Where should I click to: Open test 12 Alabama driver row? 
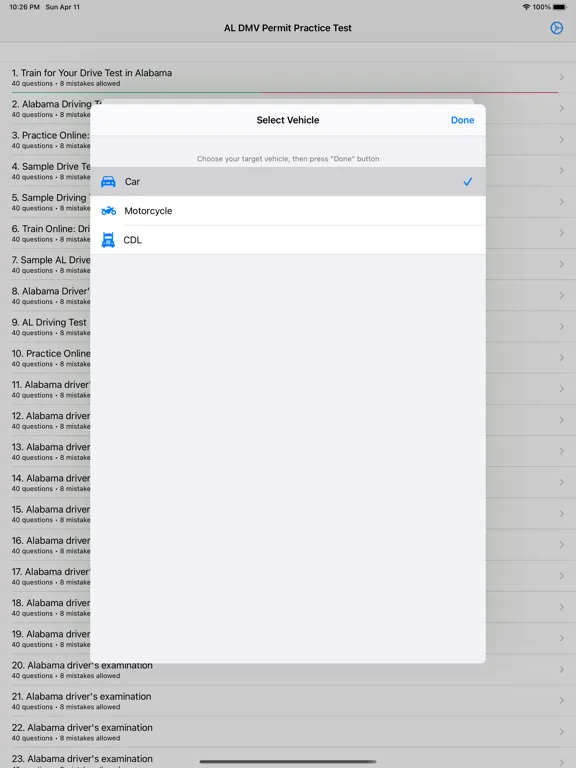(x=45, y=420)
